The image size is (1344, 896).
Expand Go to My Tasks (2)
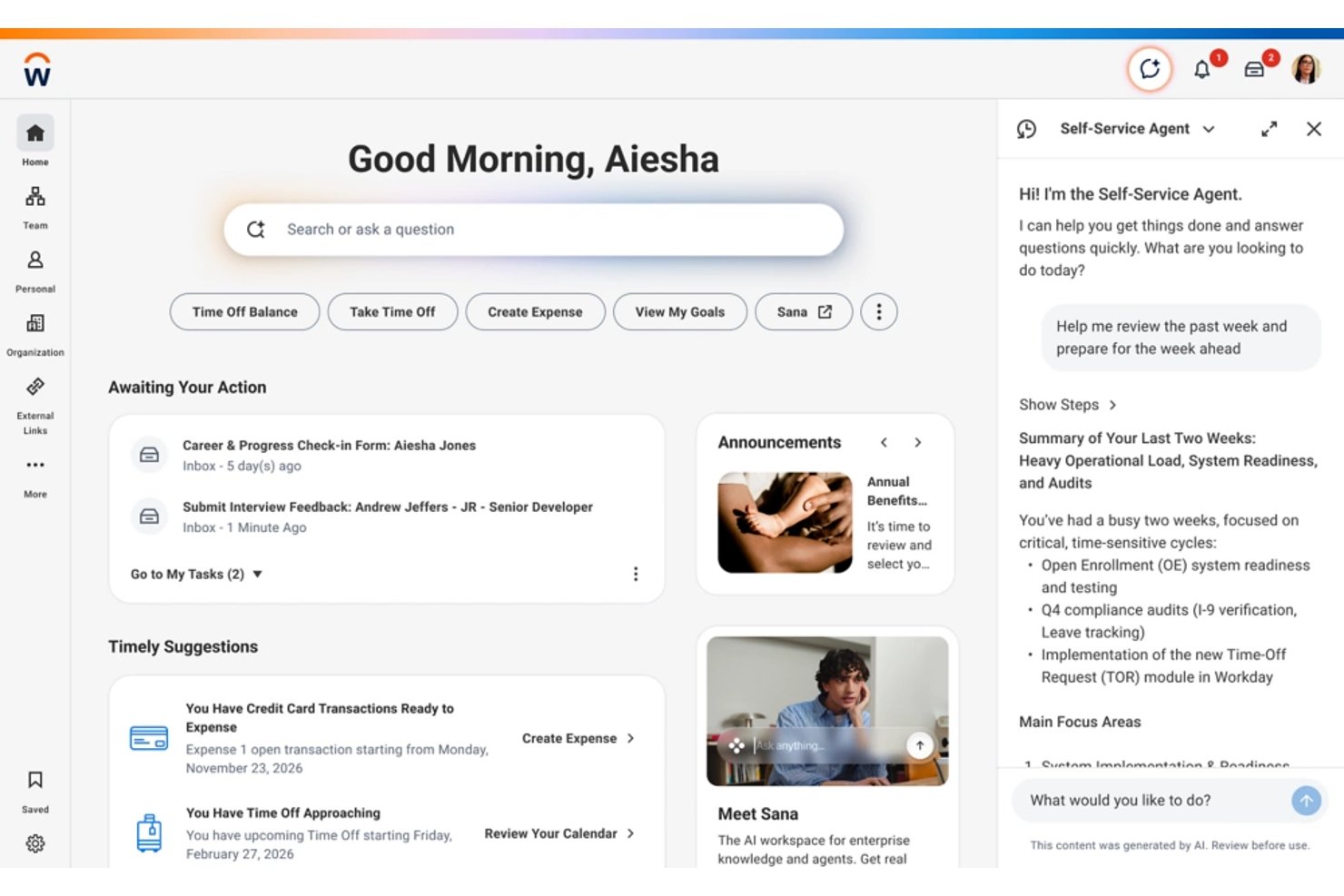pyautogui.click(x=196, y=575)
